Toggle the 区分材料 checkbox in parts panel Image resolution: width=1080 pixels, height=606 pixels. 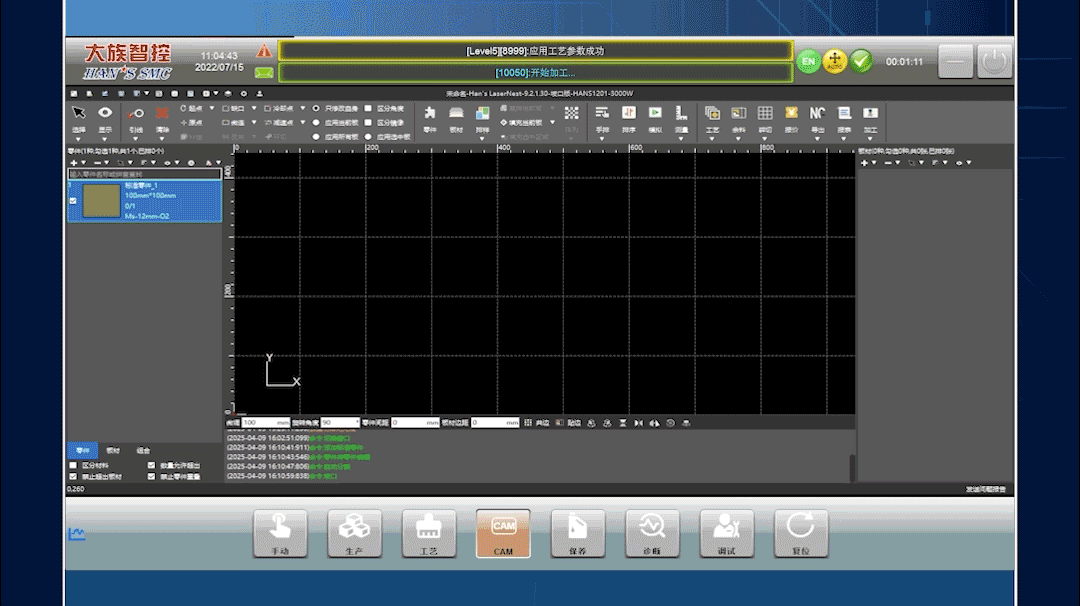coord(73,466)
